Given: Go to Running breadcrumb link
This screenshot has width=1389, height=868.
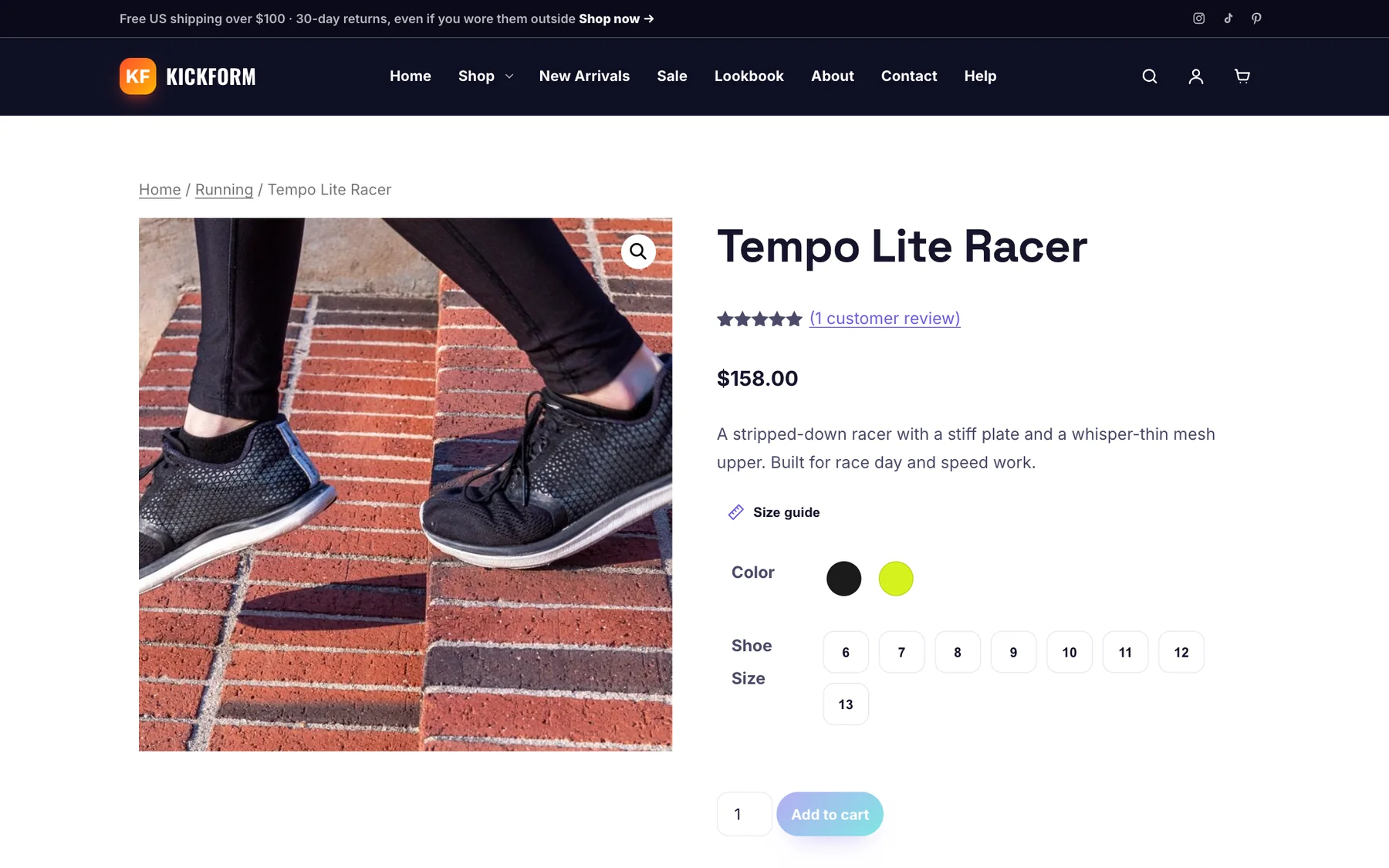Looking at the screenshot, I should click(x=224, y=190).
